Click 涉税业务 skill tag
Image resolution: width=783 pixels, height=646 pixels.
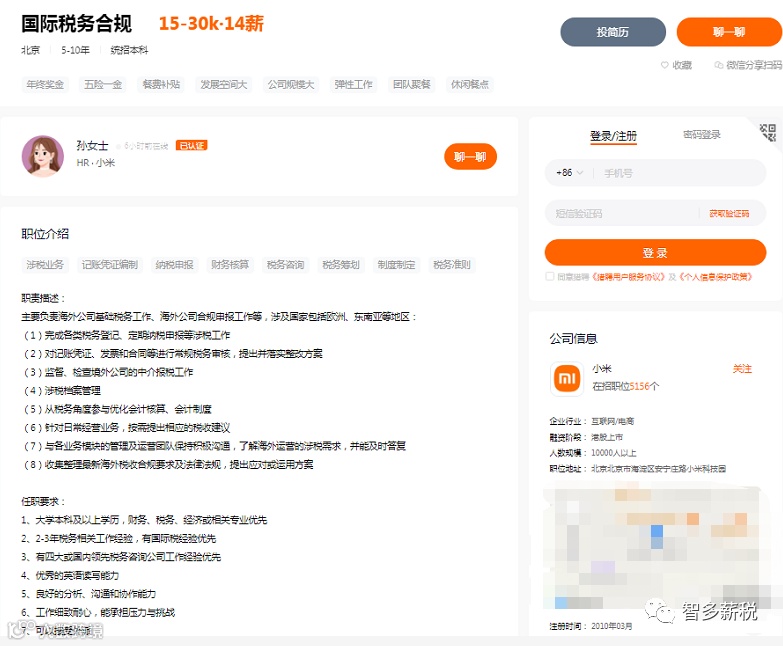coord(45,265)
